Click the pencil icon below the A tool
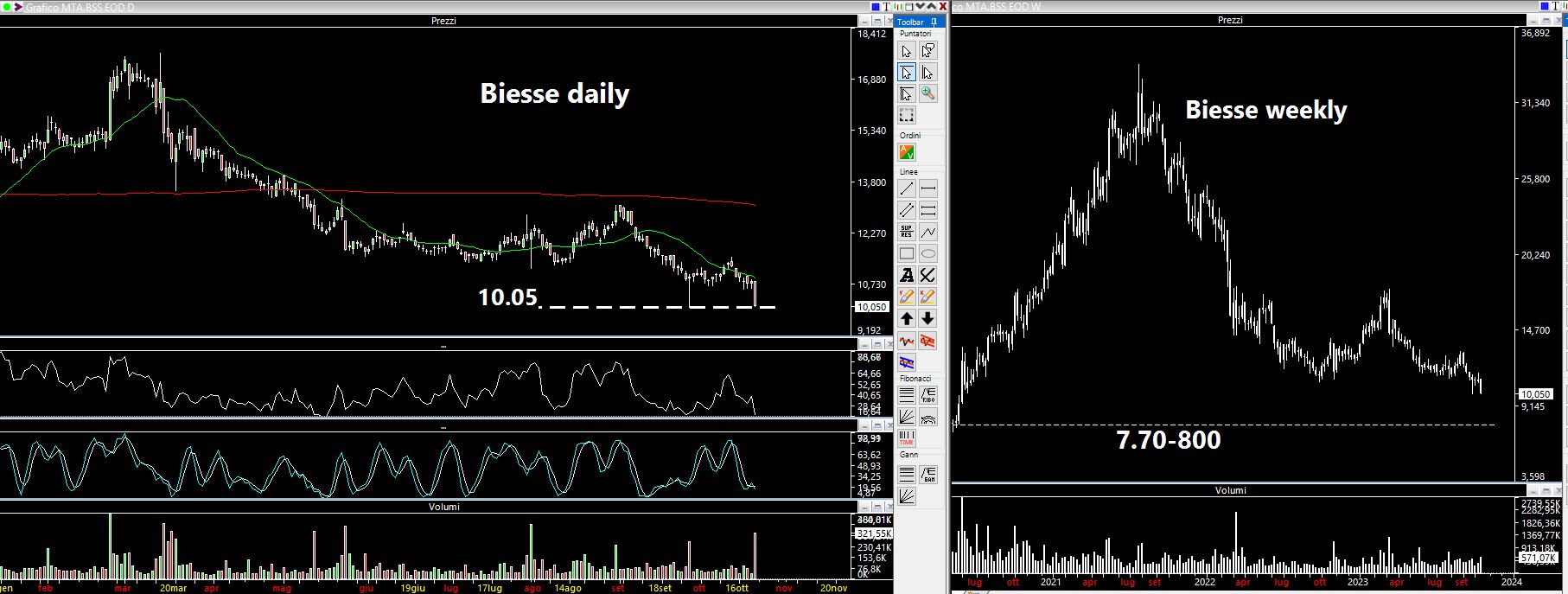 (x=906, y=297)
